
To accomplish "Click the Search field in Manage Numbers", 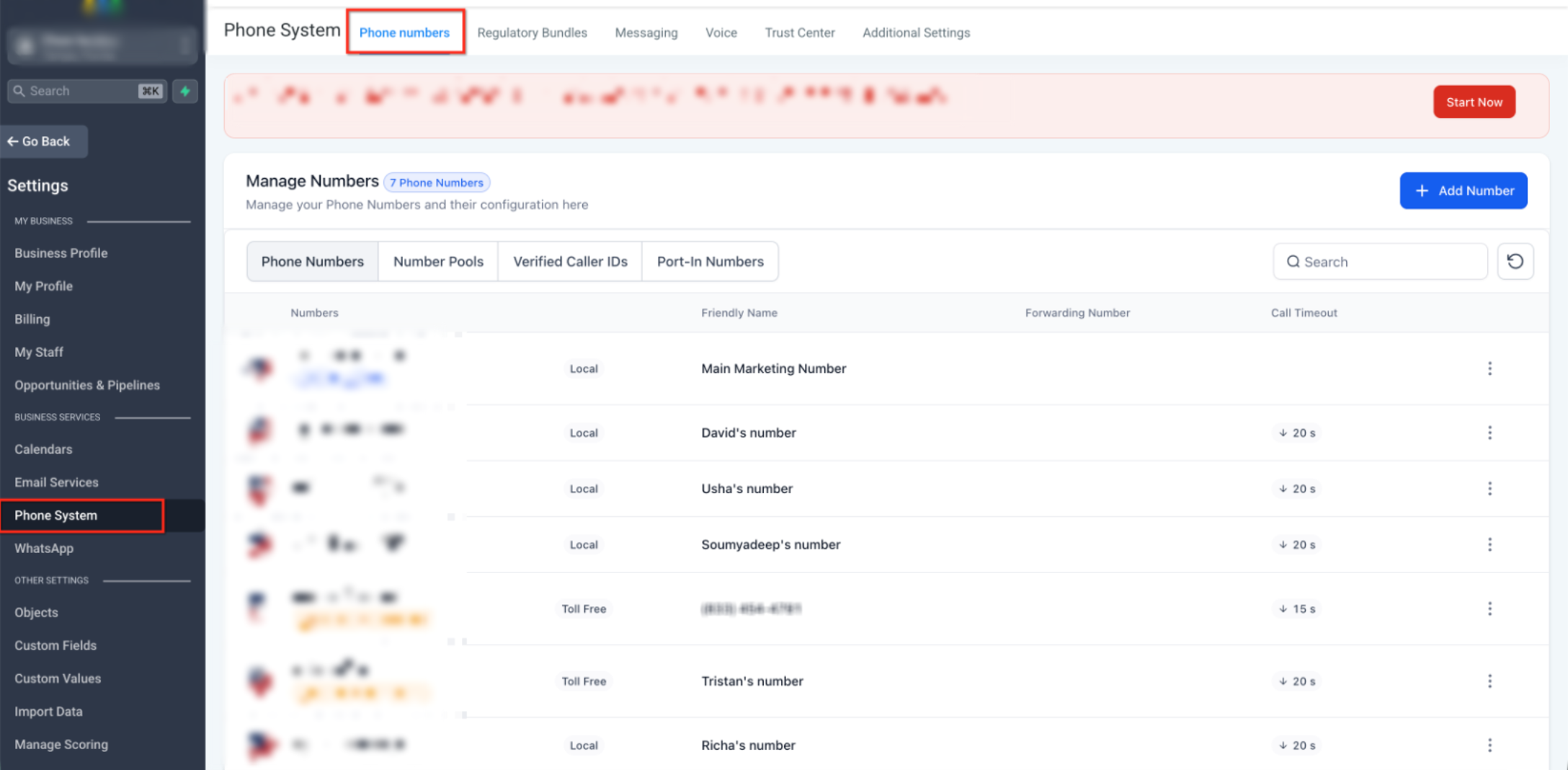I will click(1380, 262).
